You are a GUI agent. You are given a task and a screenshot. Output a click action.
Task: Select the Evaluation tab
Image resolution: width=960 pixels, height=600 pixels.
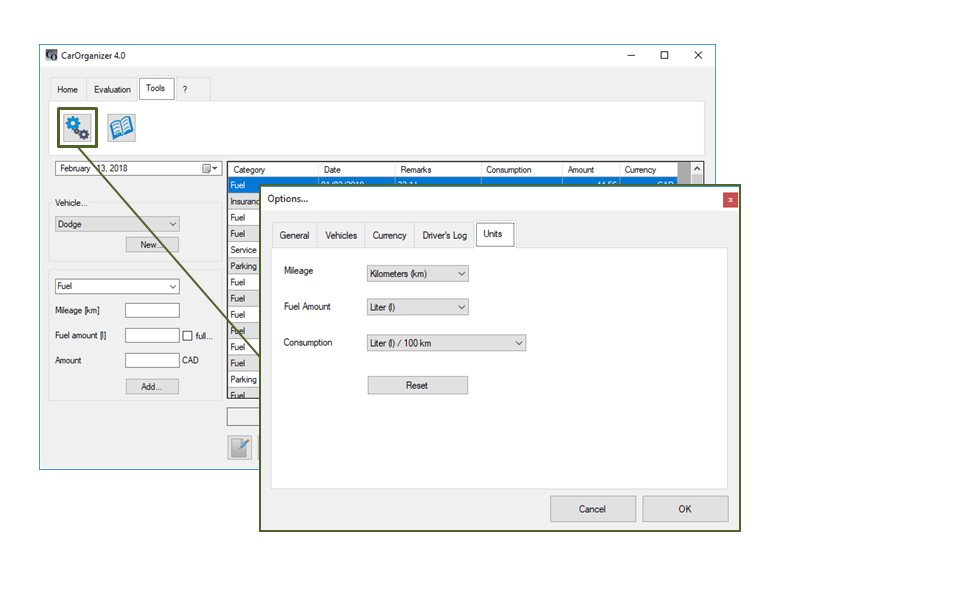(x=112, y=89)
